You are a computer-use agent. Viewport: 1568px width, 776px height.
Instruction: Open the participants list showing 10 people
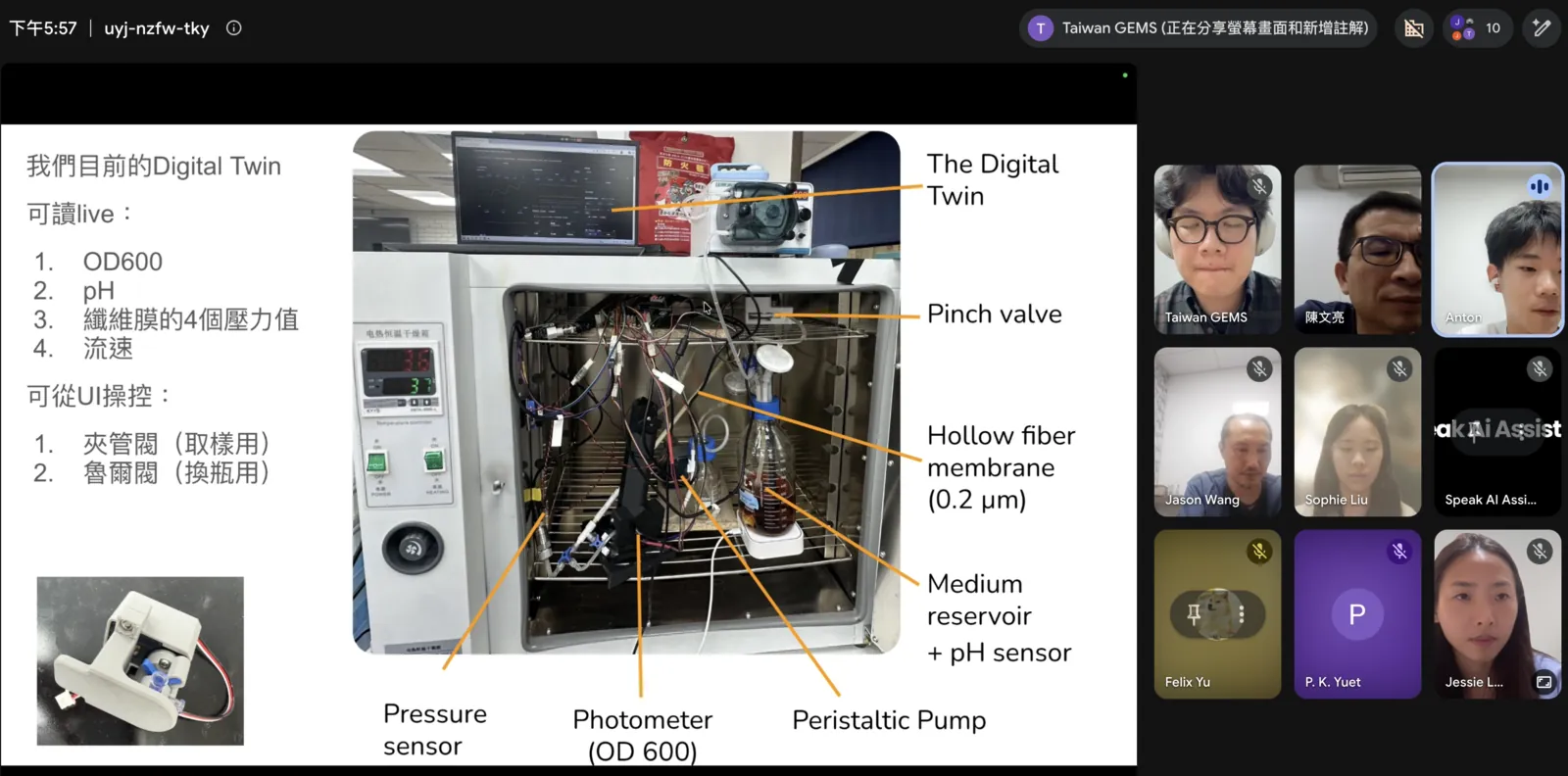pos(1477,28)
